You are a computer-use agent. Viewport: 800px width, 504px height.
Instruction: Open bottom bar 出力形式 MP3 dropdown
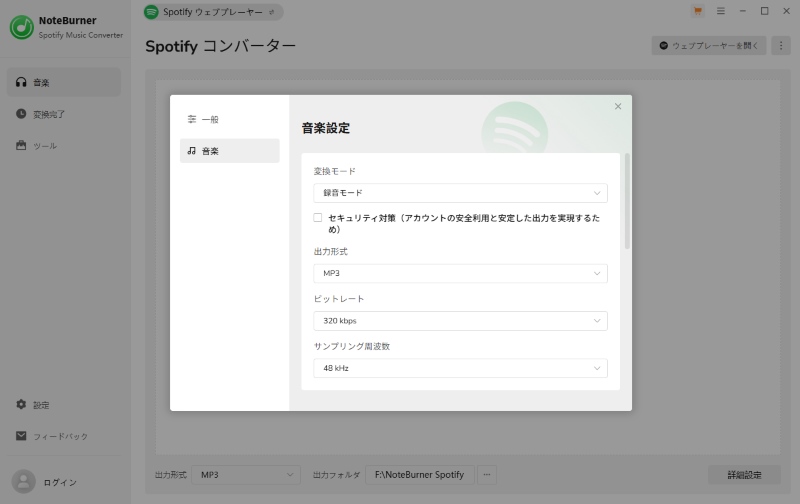tap(246, 475)
